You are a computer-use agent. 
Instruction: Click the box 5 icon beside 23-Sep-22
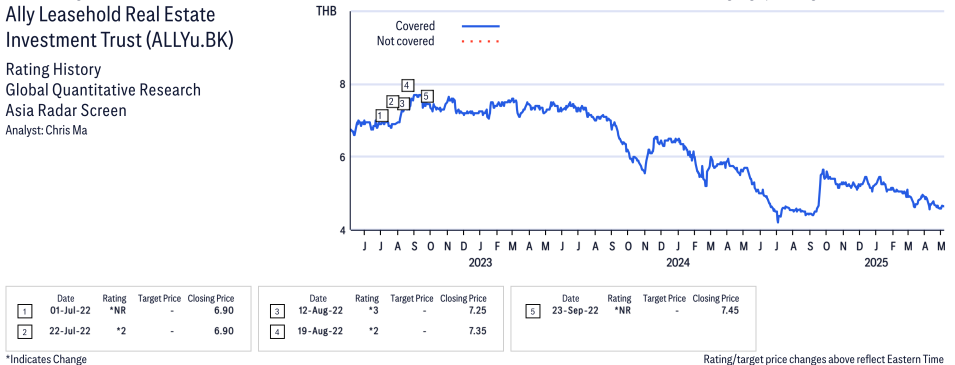[532, 311]
